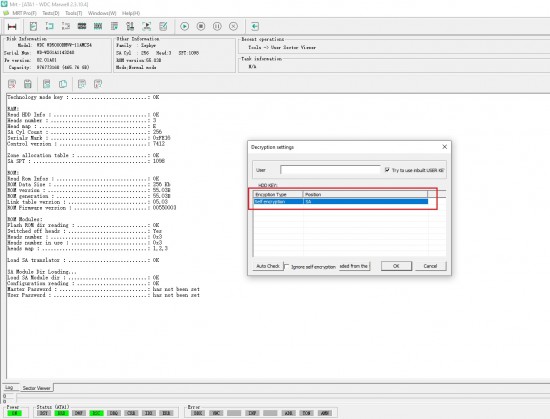Click the document with checkmark log icon

coord(82,84)
